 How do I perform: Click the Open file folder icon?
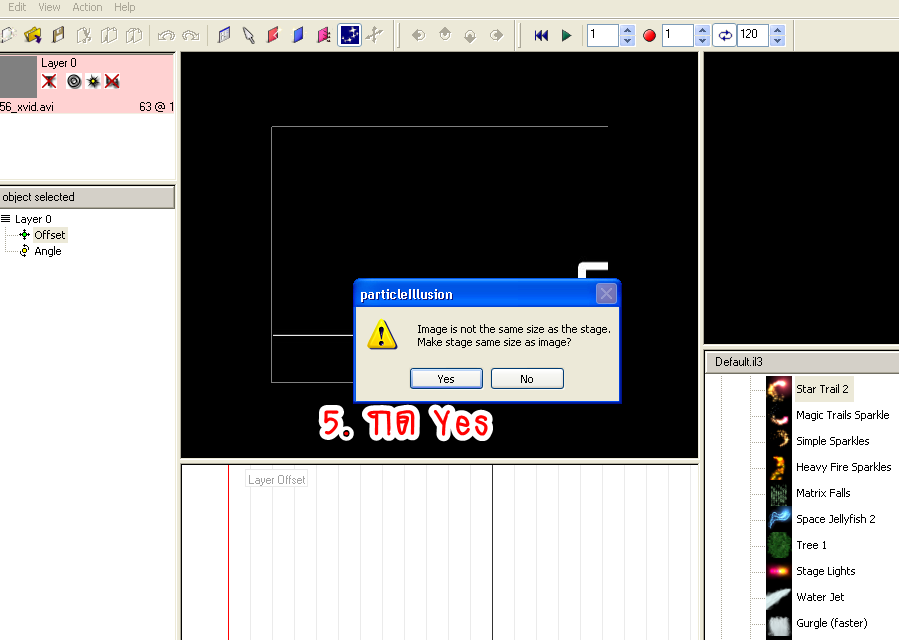(x=33, y=35)
